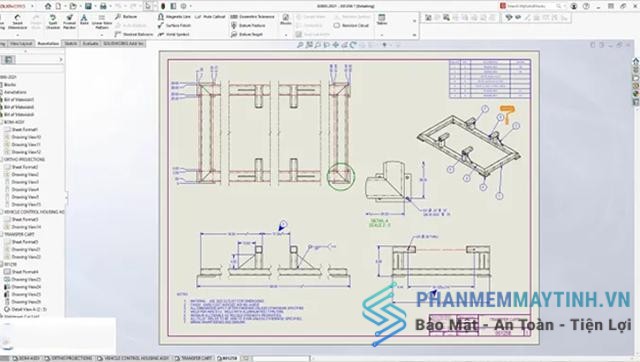Open the BOM-ASSY sheet tab at bottom

click(x=26, y=358)
